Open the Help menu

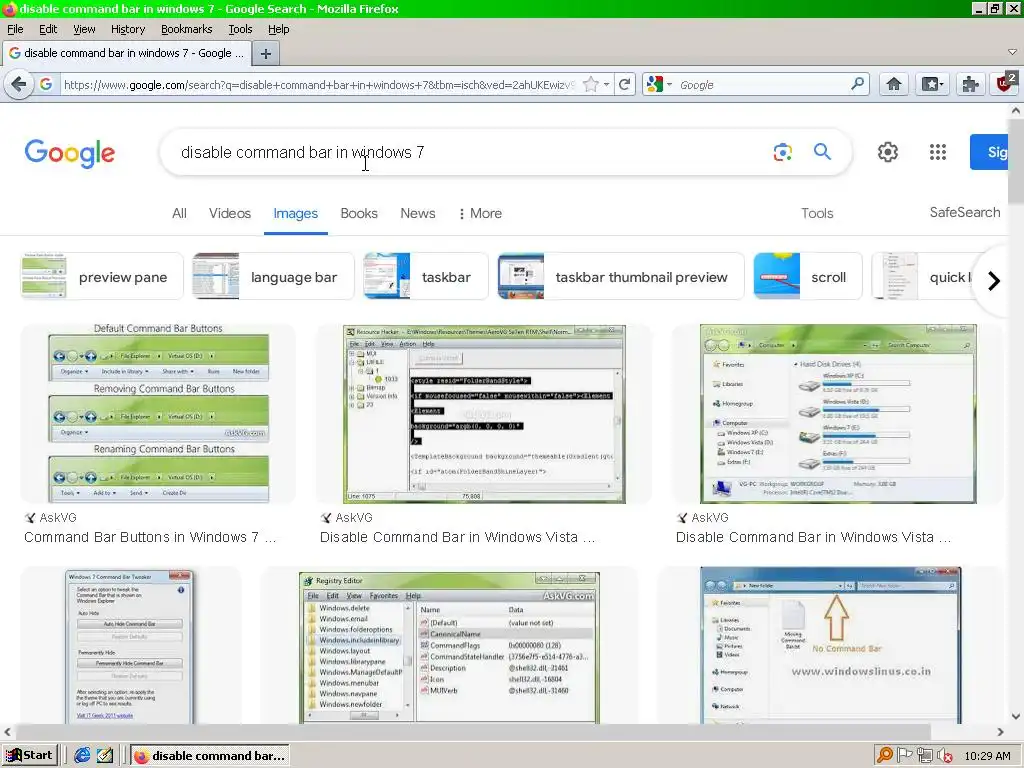click(x=278, y=29)
